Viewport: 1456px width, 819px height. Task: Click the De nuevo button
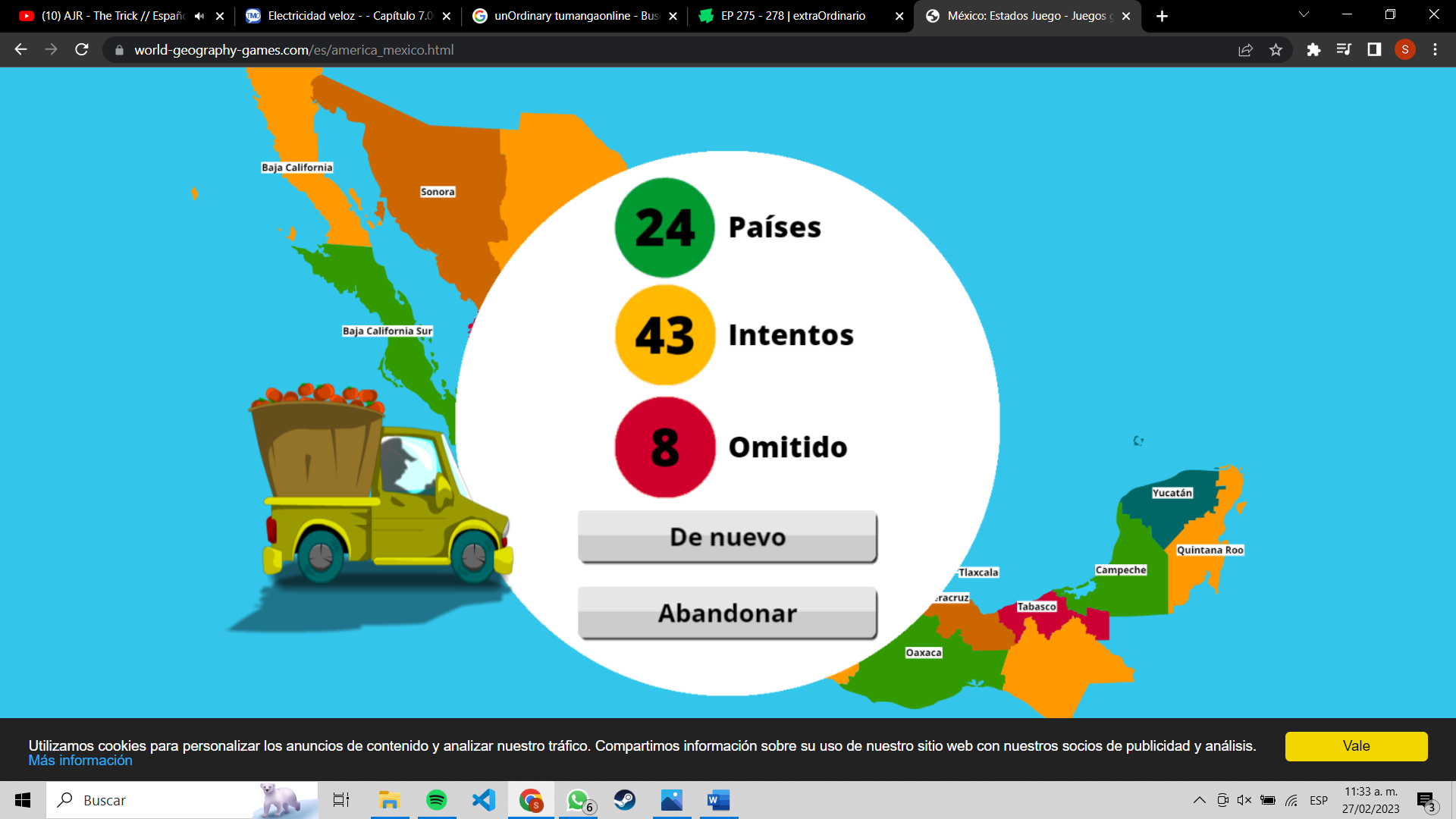pyautogui.click(x=727, y=537)
